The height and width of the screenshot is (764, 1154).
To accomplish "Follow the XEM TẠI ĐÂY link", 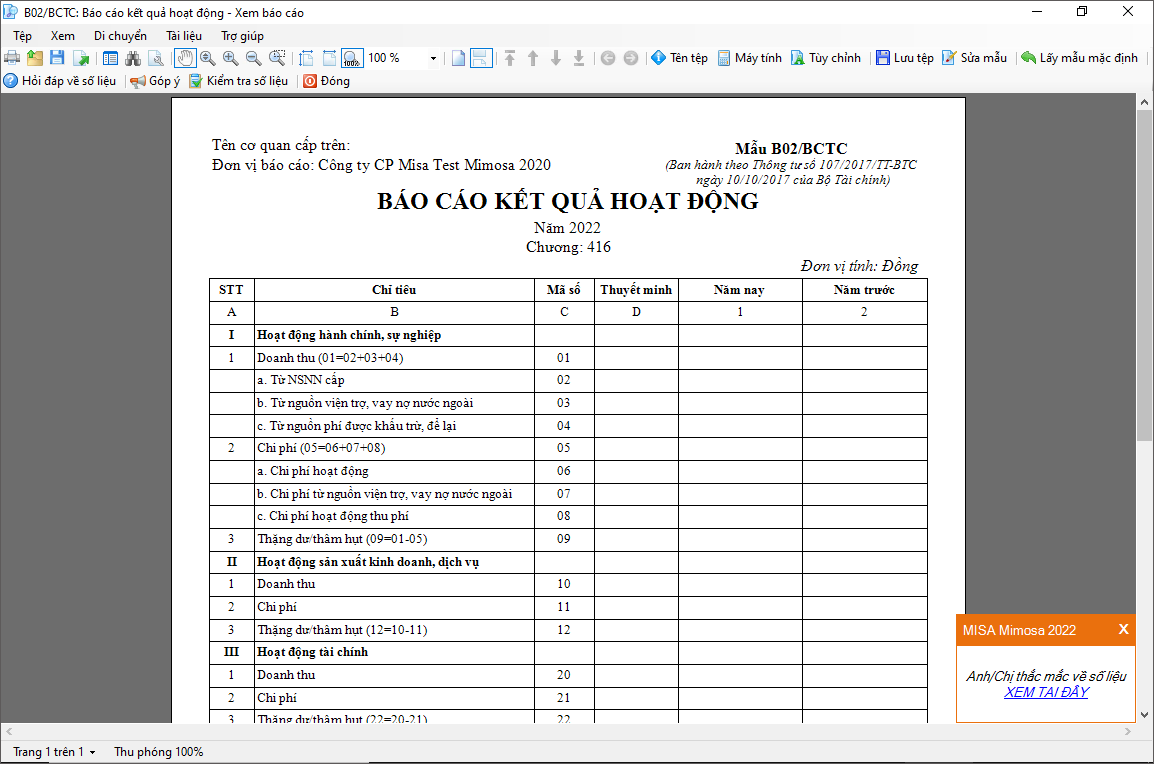I will click(1046, 692).
